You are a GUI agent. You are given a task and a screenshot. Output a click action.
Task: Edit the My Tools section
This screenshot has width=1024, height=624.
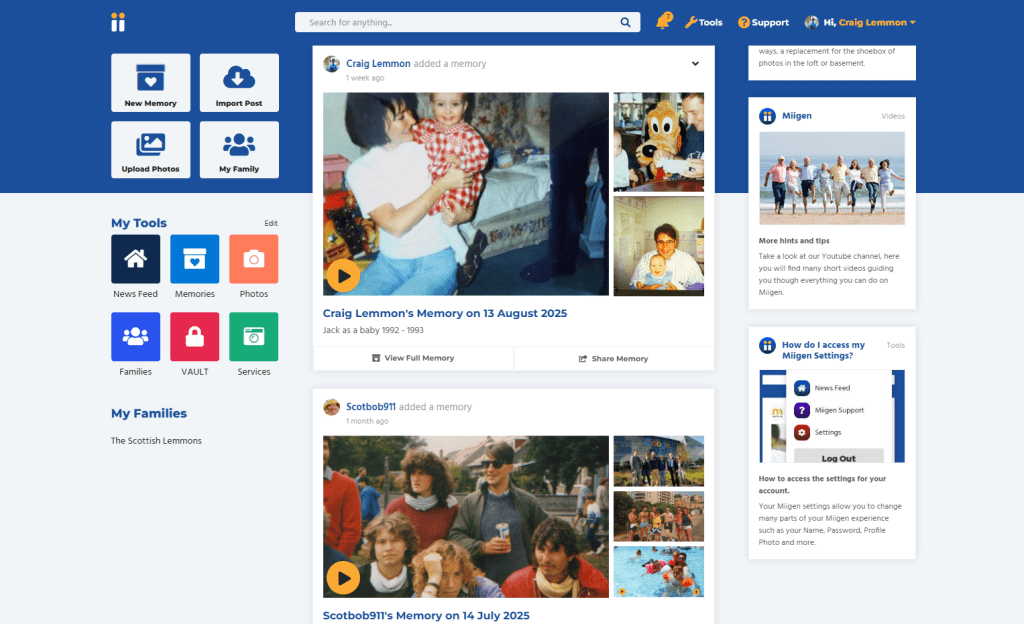click(x=271, y=223)
